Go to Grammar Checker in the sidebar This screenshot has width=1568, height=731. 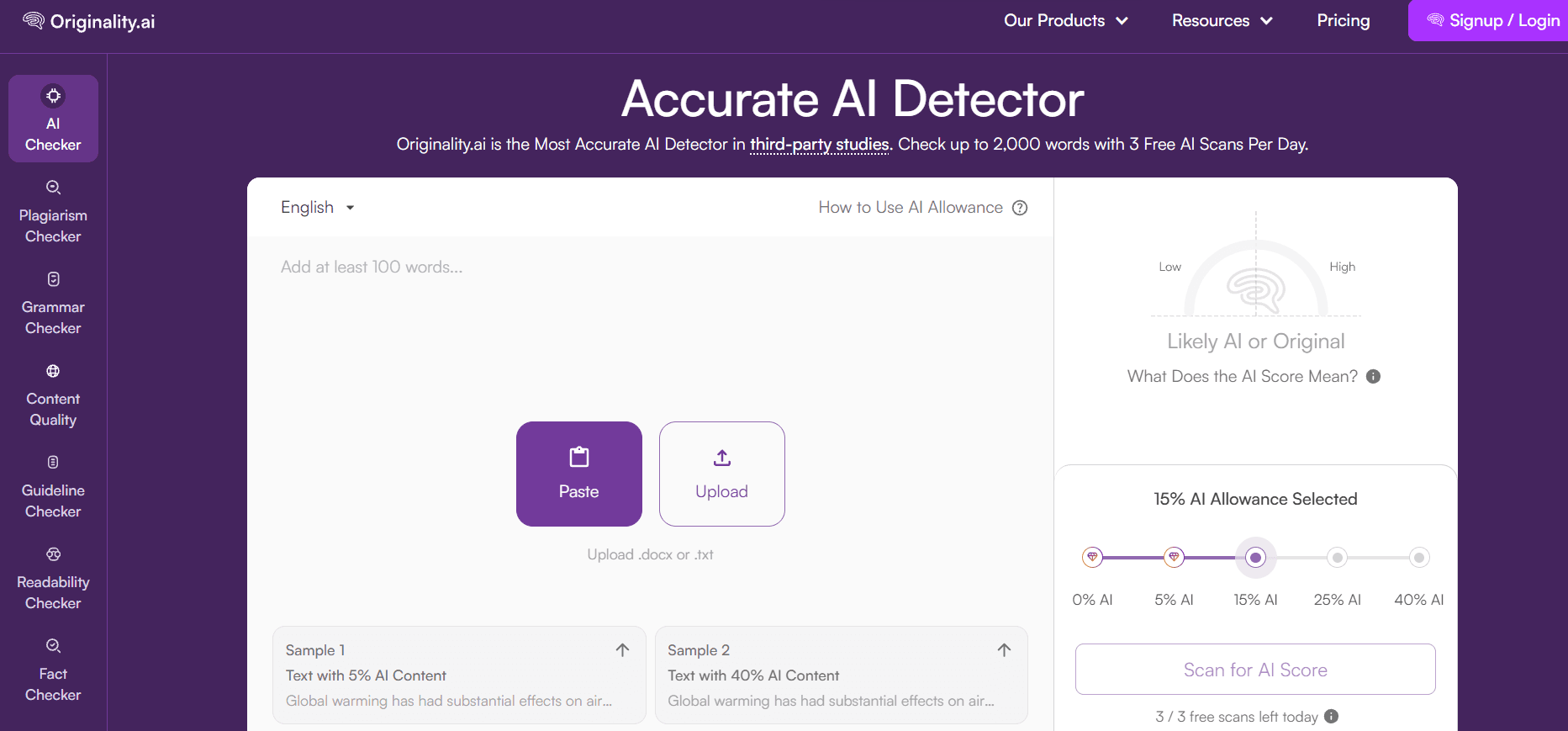point(53,303)
